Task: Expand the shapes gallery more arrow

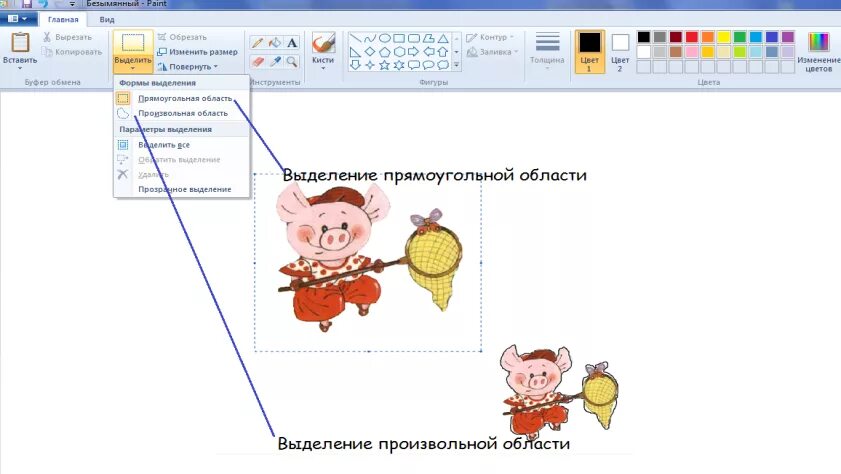Action: pyautogui.click(x=456, y=65)
